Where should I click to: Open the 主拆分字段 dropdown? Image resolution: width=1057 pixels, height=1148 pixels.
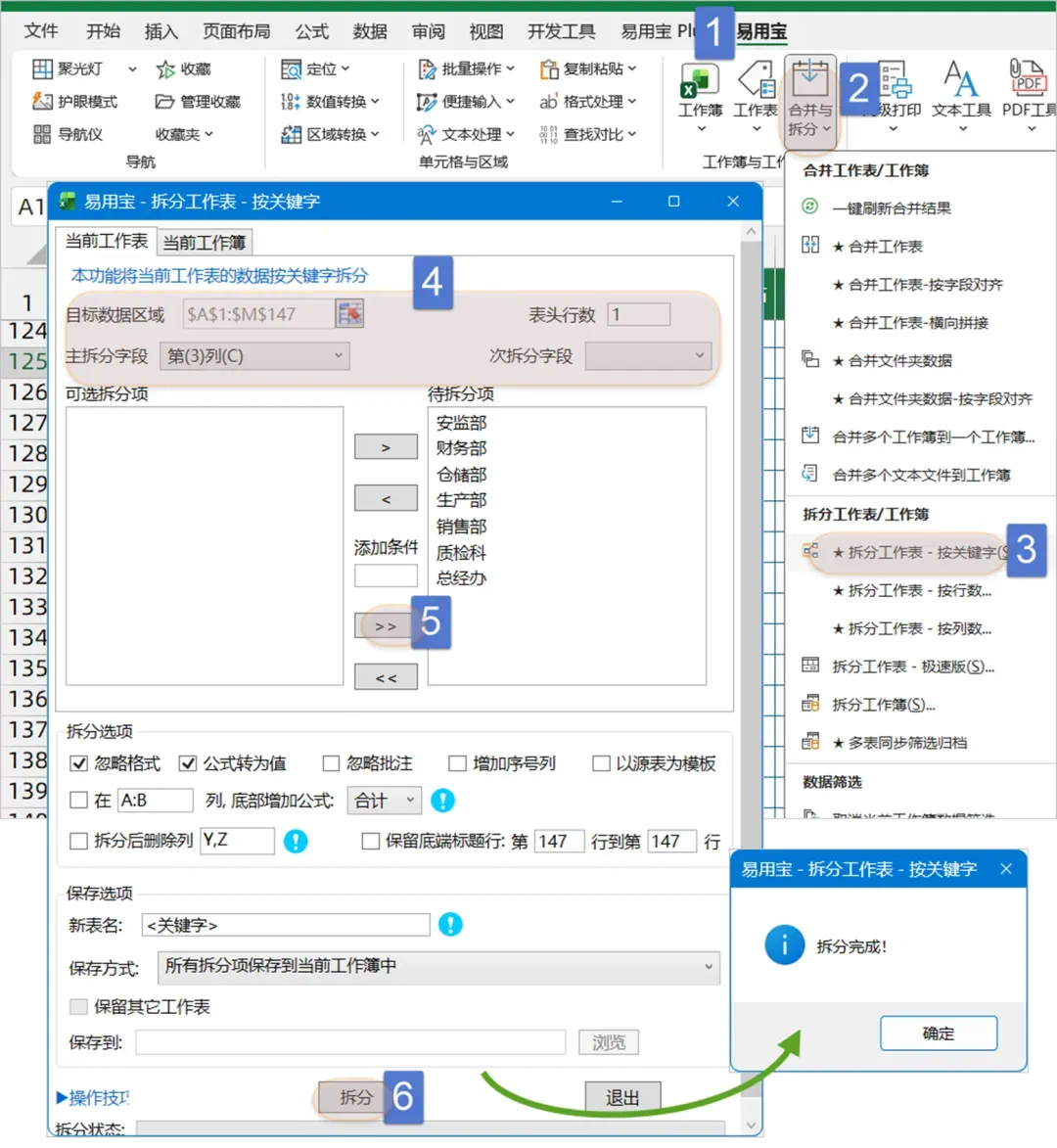tap(254, 356)
